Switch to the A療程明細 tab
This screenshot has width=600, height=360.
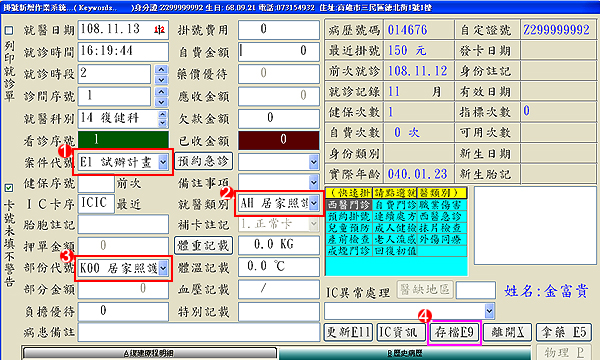pos(150,353)
